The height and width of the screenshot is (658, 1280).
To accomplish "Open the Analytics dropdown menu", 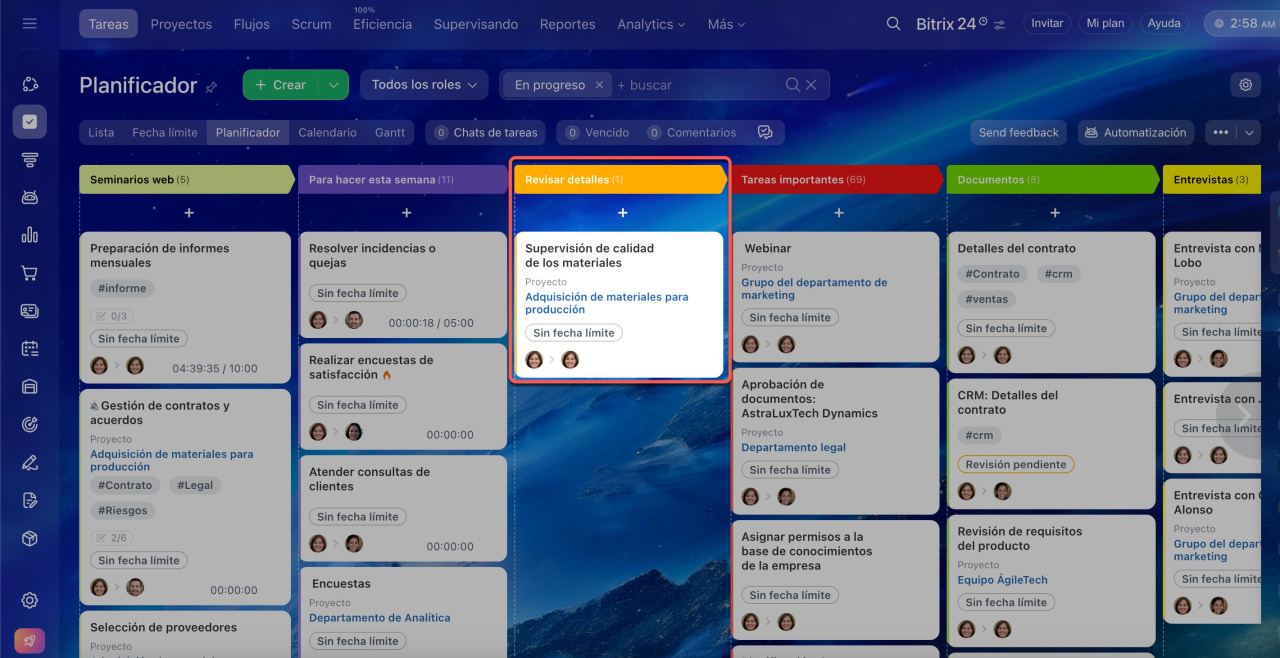I will click(651, 24).
